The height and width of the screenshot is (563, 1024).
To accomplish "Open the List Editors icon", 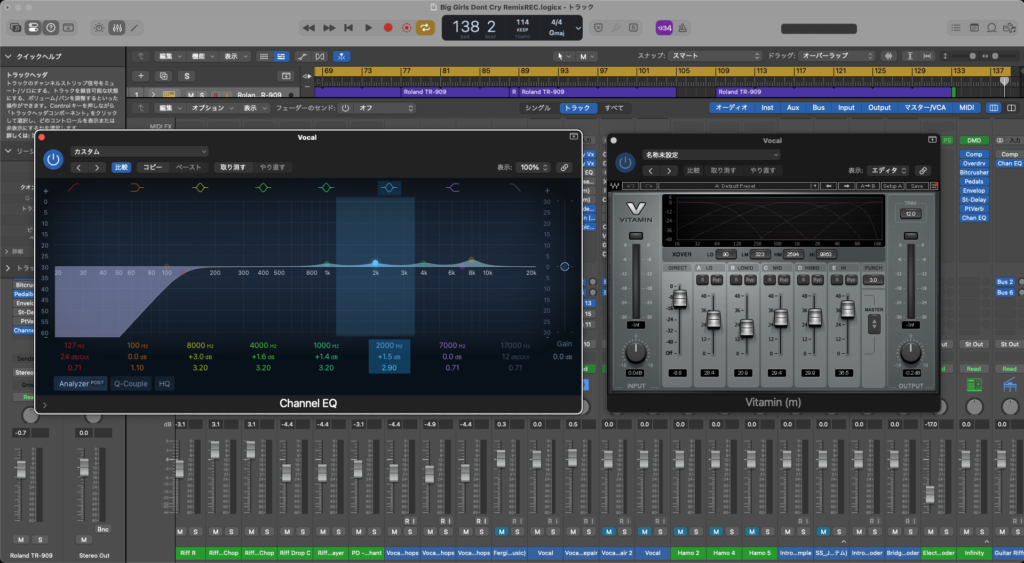I will pyautogui.click(x=955, y=27).
